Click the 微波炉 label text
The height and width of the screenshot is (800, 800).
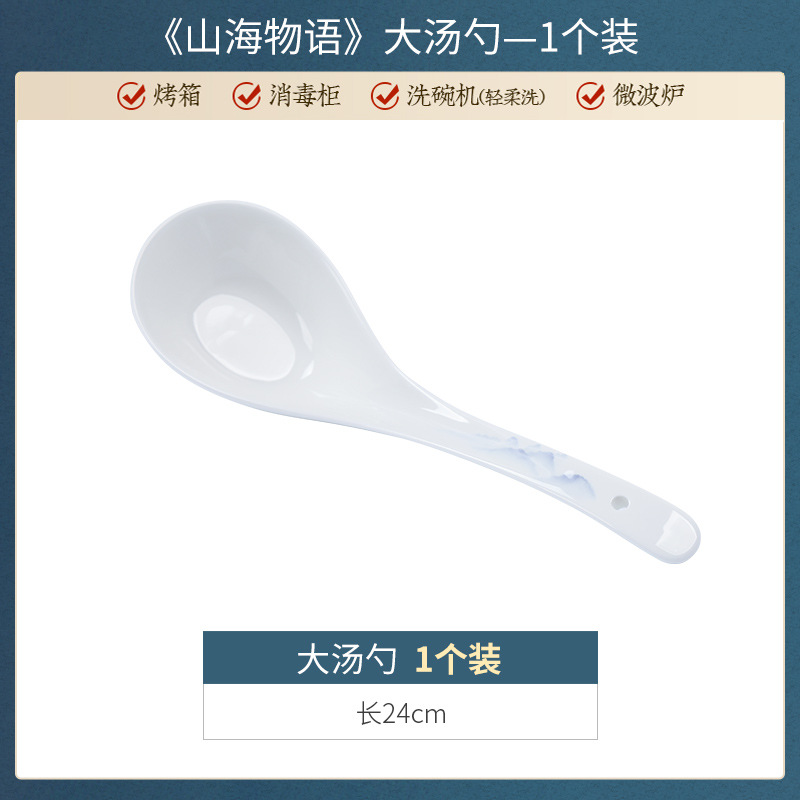648,95
